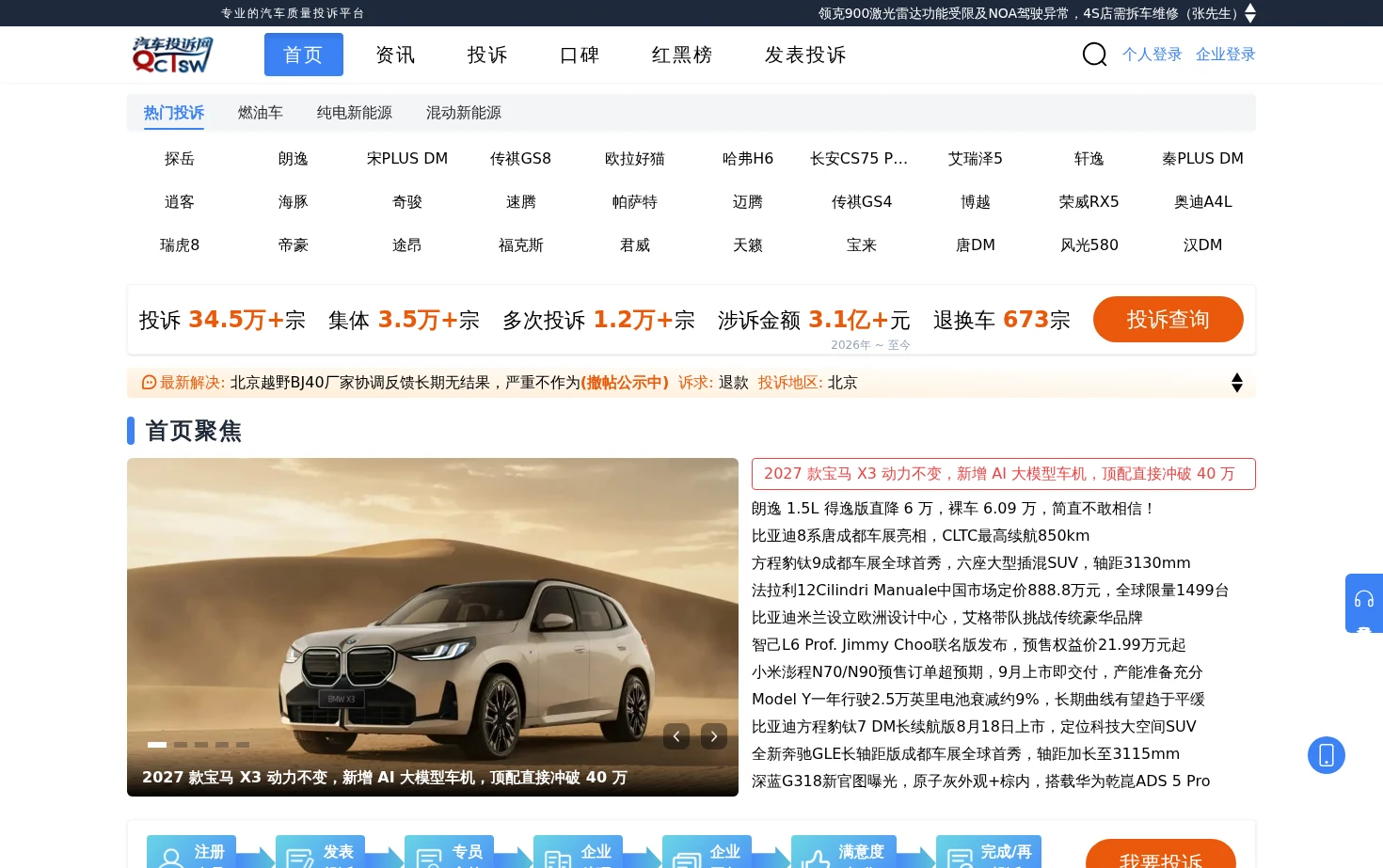Select 探岳 car model
Viewport: 1383px width, 868px height.
[180, 159]
